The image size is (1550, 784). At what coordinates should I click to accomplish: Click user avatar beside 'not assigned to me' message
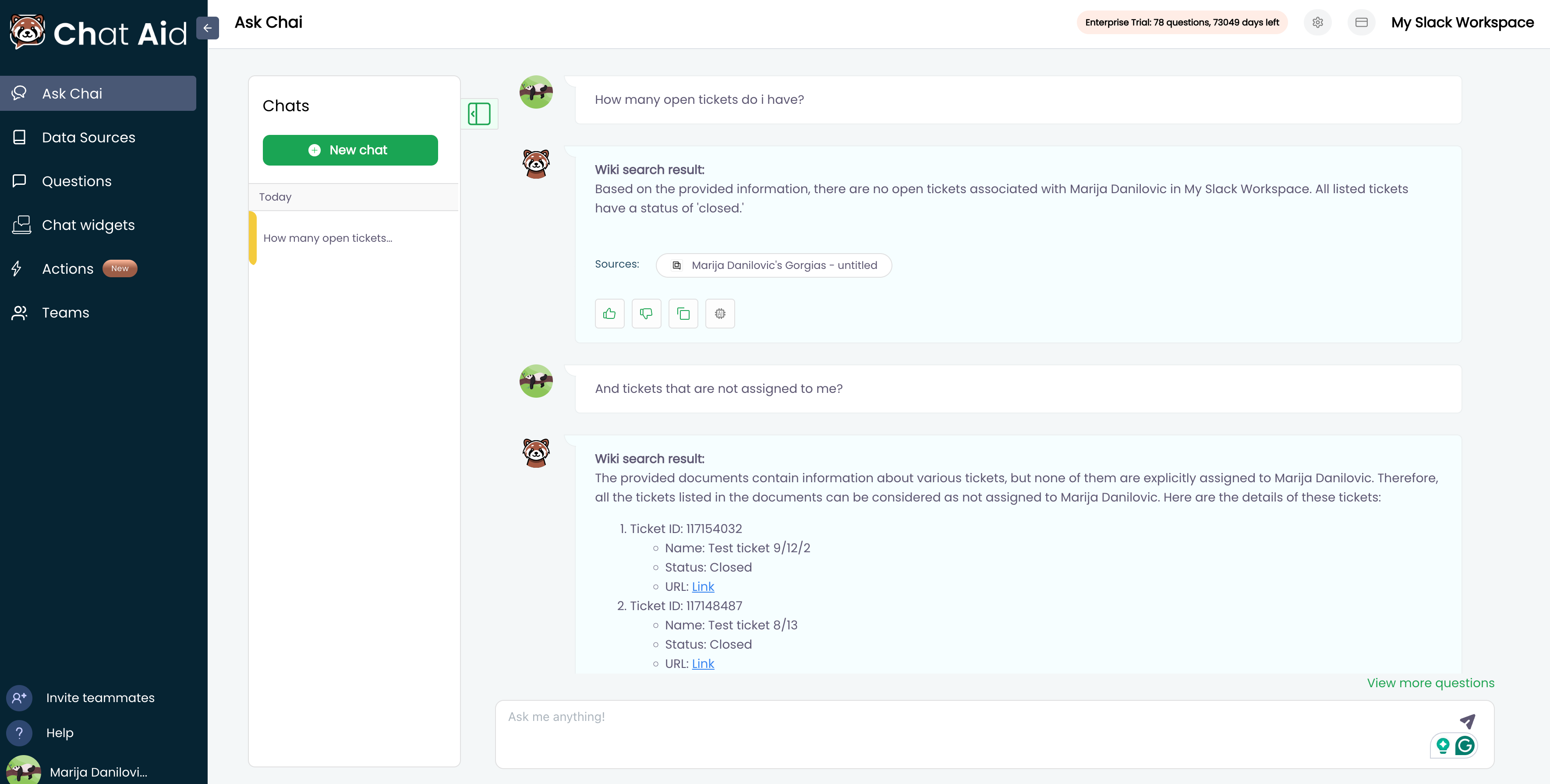tap(536, 381)
